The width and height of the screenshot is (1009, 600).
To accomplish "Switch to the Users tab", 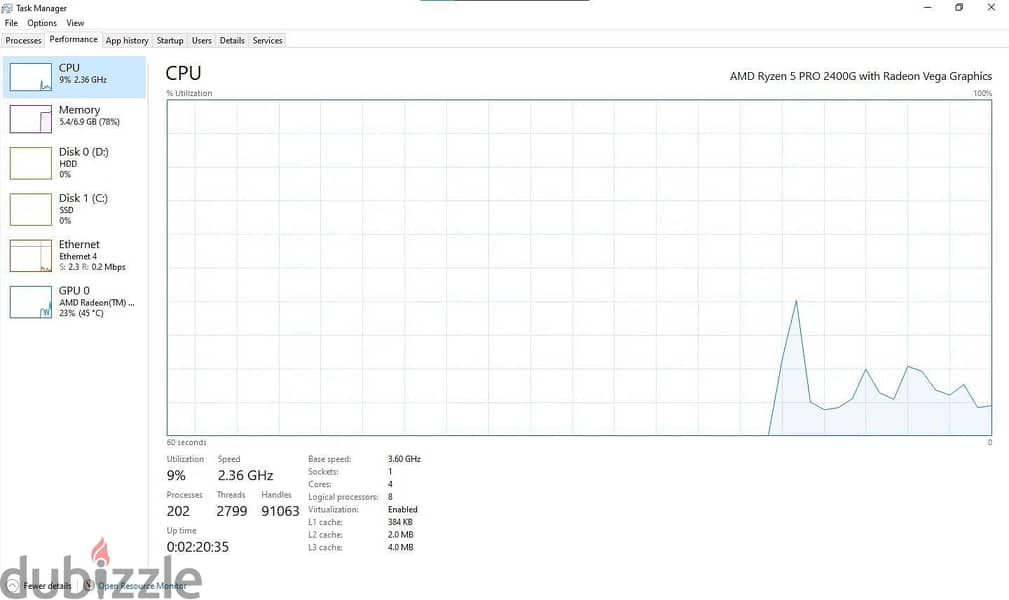I will (x=201, y=41).
